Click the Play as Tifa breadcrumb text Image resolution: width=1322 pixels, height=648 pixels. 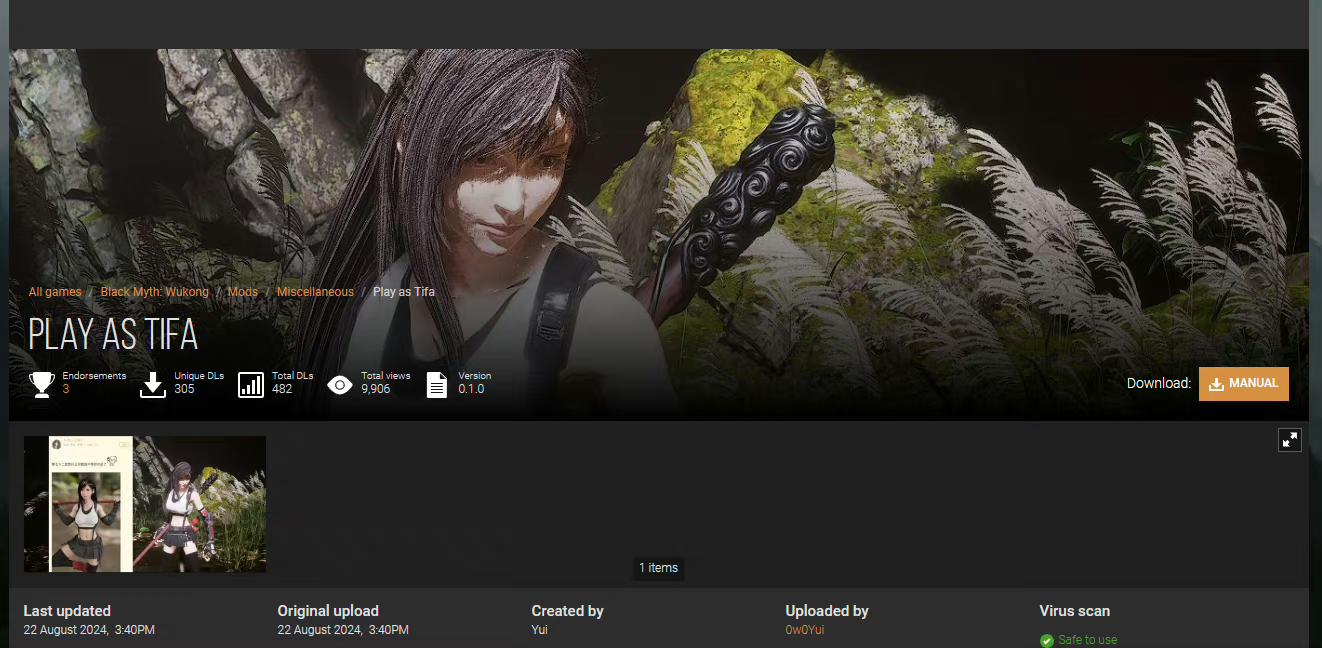click(404, 292)
